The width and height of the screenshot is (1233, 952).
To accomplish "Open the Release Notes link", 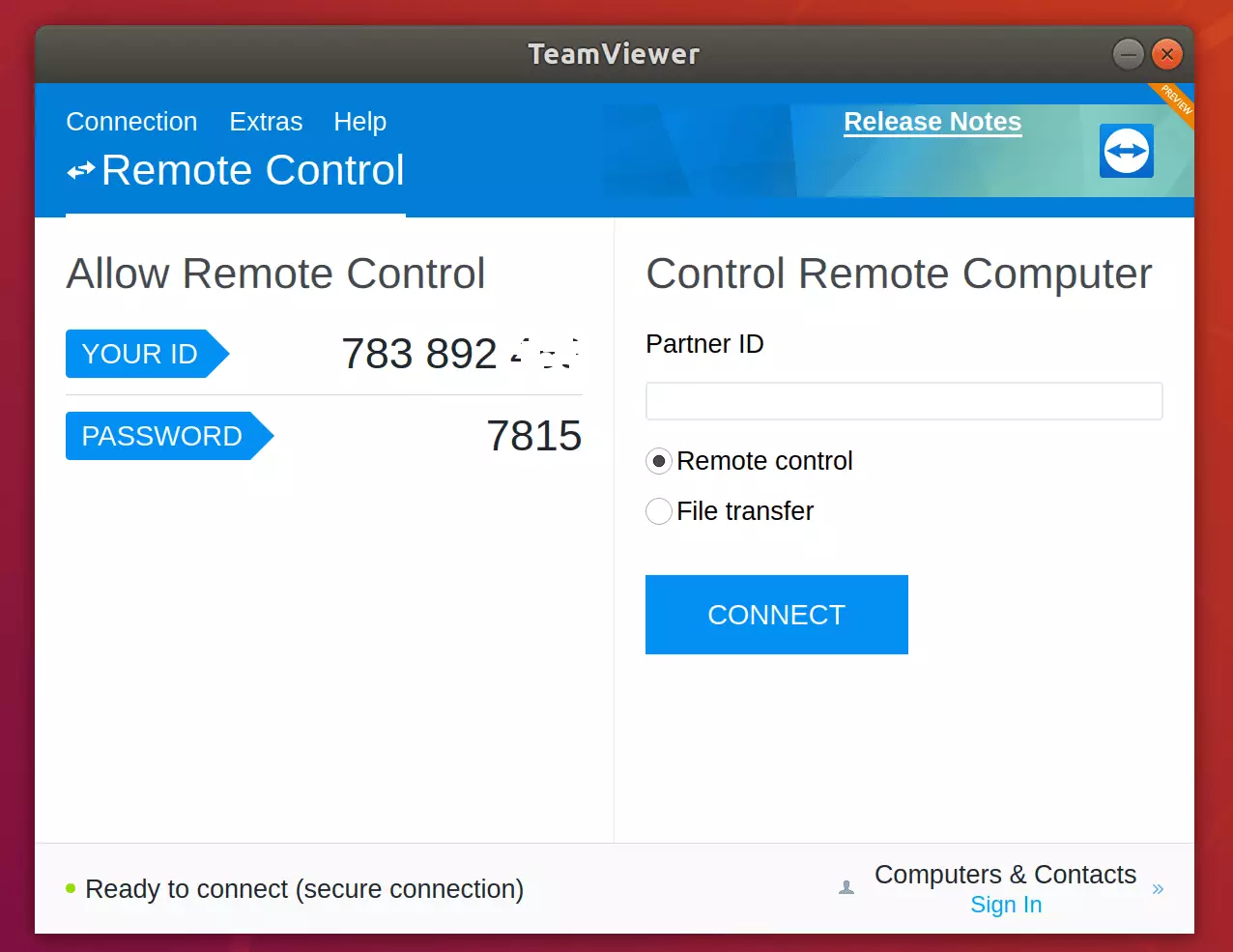I will pyautogui.click(x=932, y=122).
